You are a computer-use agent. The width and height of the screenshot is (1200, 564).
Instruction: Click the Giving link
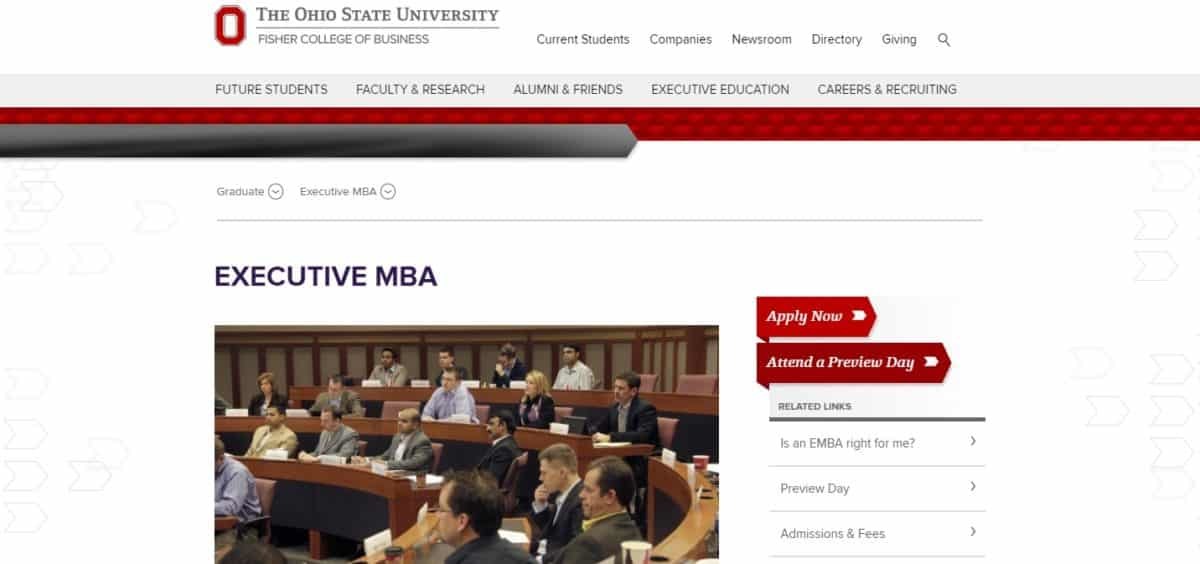(x=899, y=40)
